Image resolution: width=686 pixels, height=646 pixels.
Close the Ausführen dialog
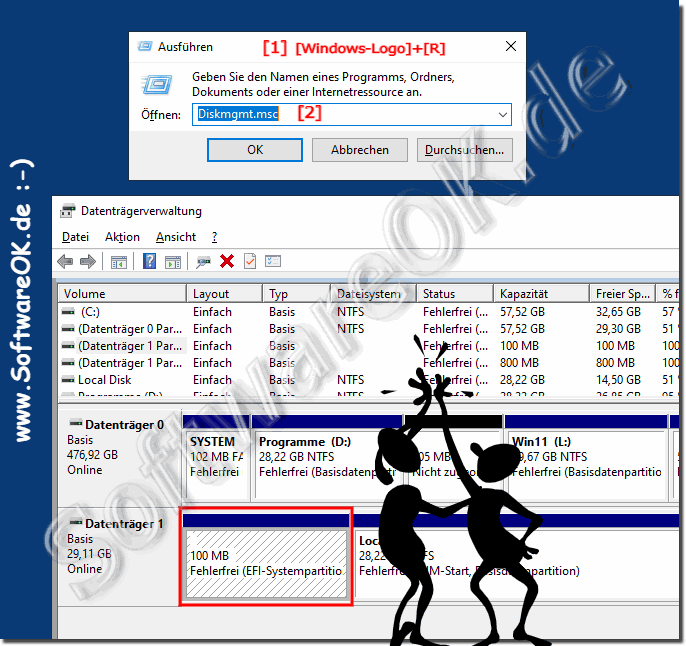pos(511,46)
